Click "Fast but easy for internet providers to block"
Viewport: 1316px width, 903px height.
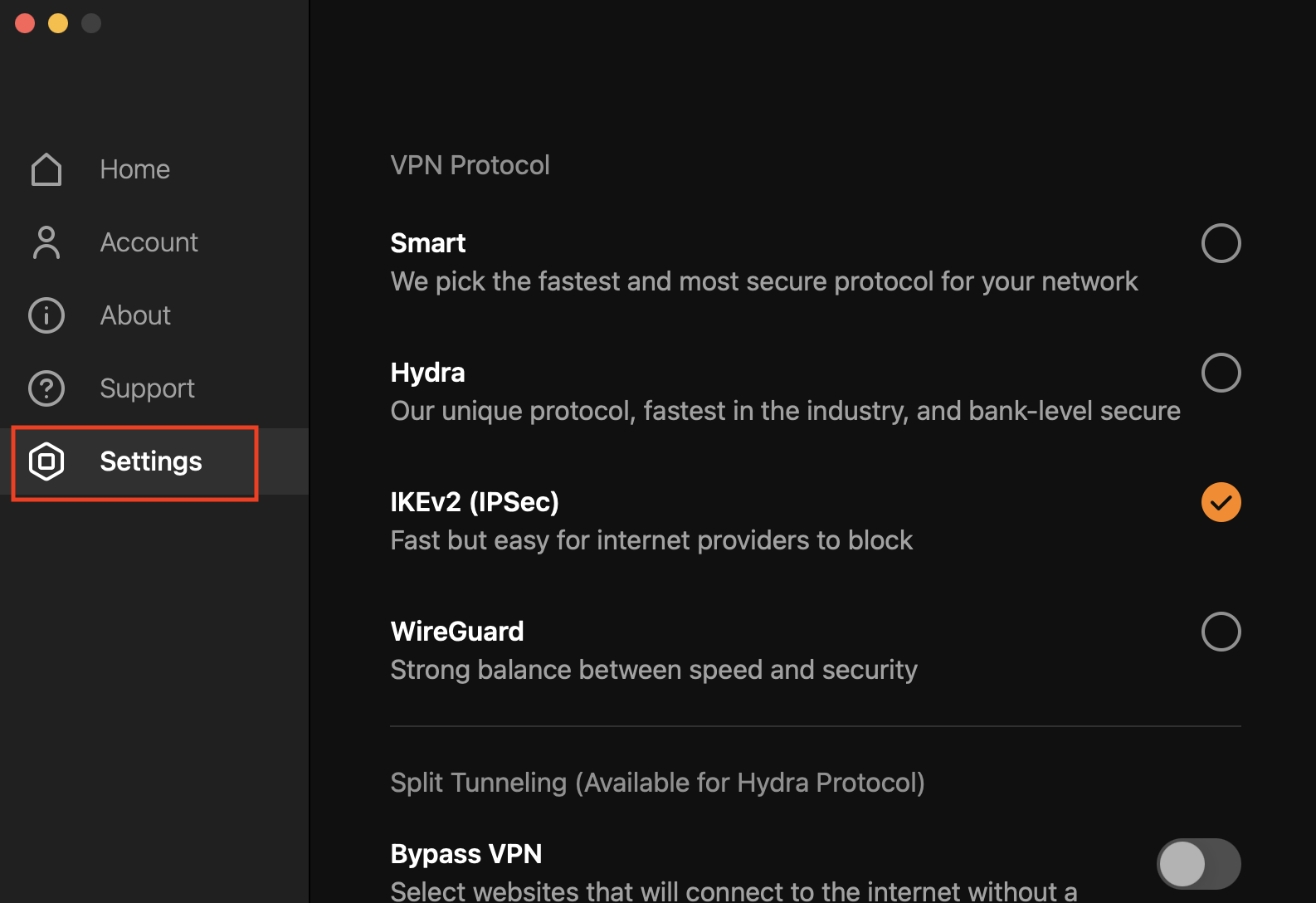tap(651, 540)
